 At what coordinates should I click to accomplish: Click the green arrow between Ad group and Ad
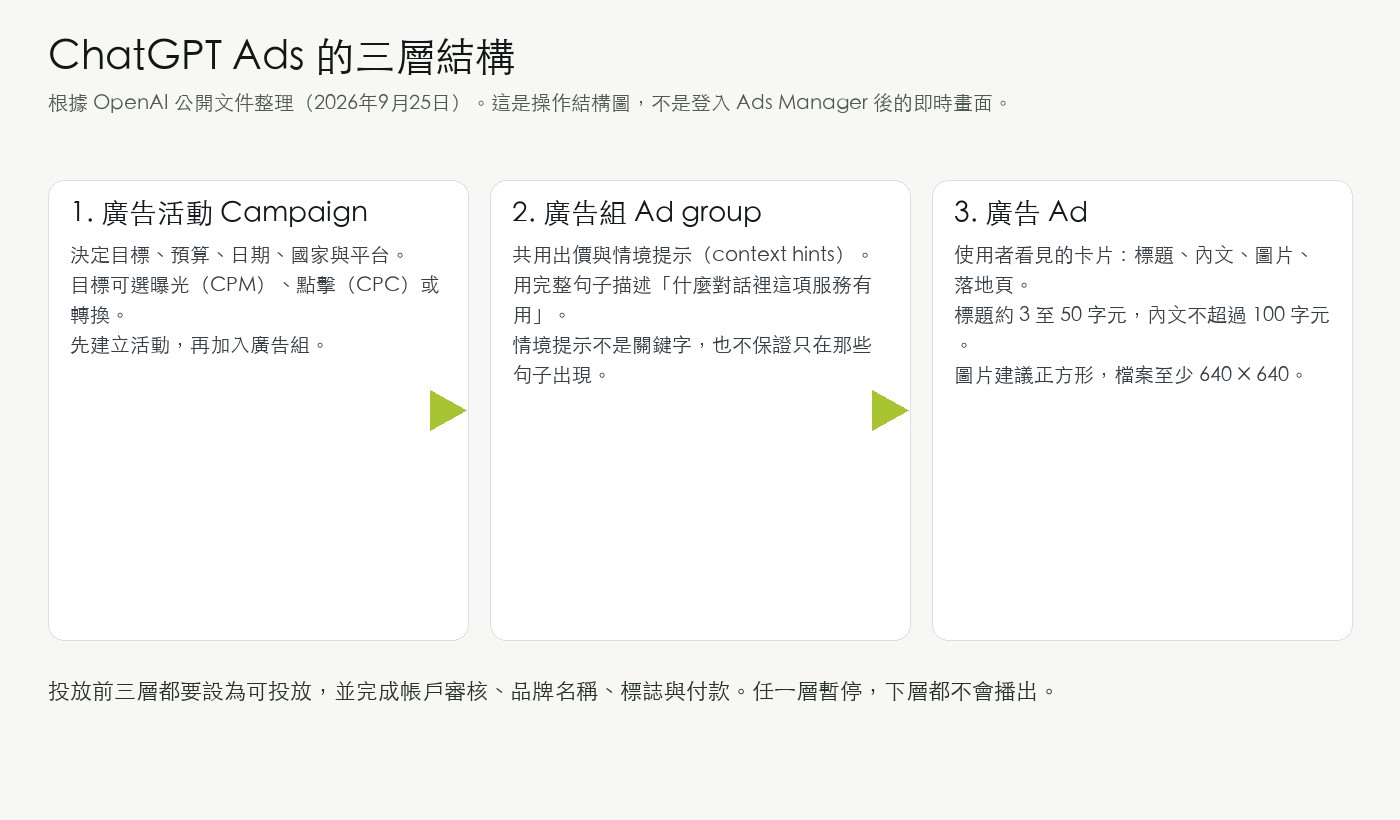tap(890, 410)
